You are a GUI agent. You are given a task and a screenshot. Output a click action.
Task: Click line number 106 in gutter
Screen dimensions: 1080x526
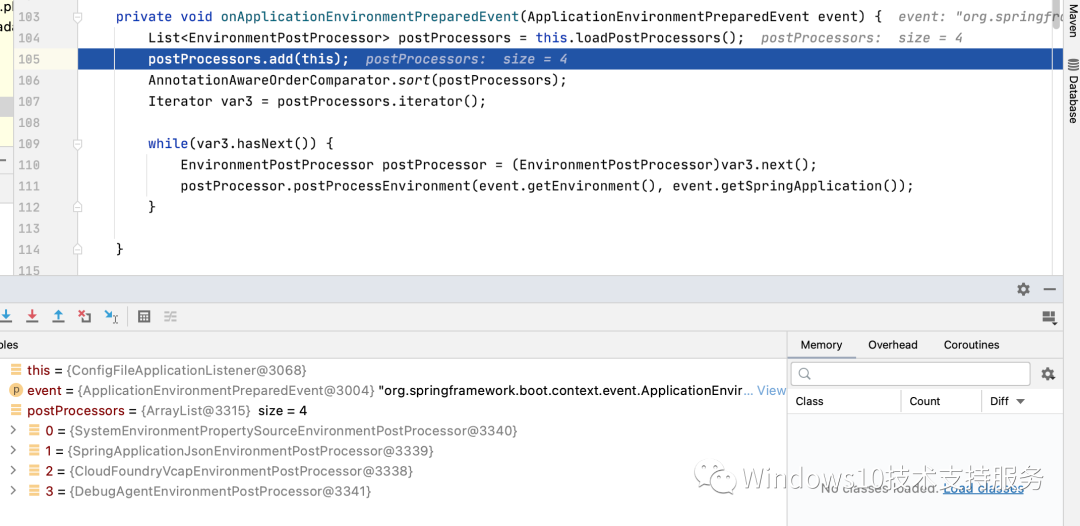[x=29, y=81]
